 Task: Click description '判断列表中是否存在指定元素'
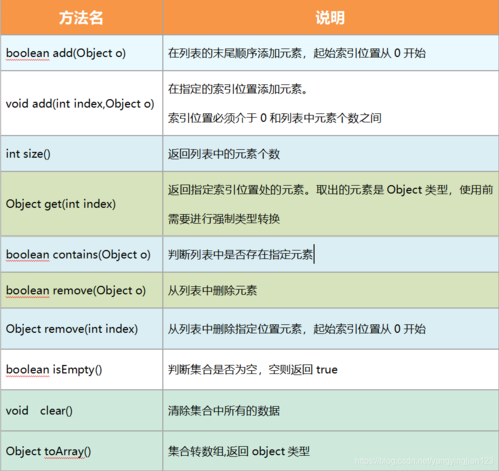coord(240,255)
